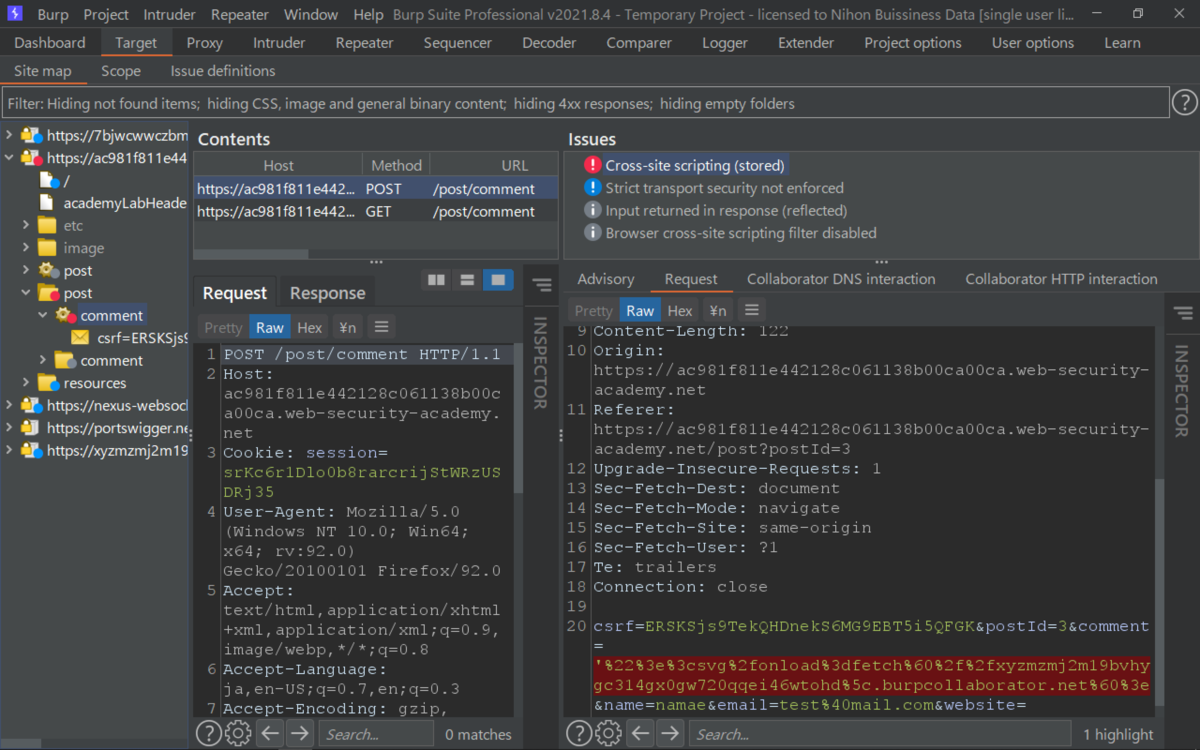Toggle the Hex view in the issue request
Image resolution: width=1200 pixels, height=750 pixels.
pos(681,310)
